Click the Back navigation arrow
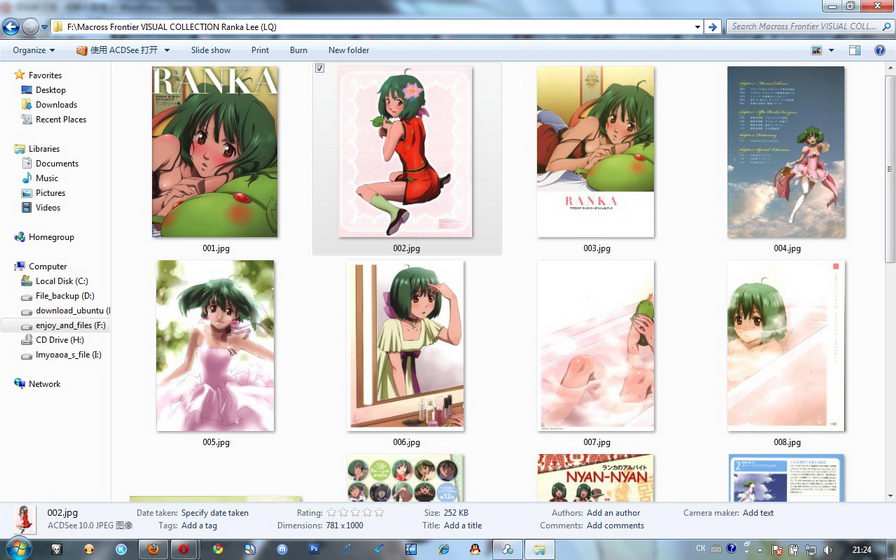Viewport: 896px width, 560px height. click(x=11, y=26)
